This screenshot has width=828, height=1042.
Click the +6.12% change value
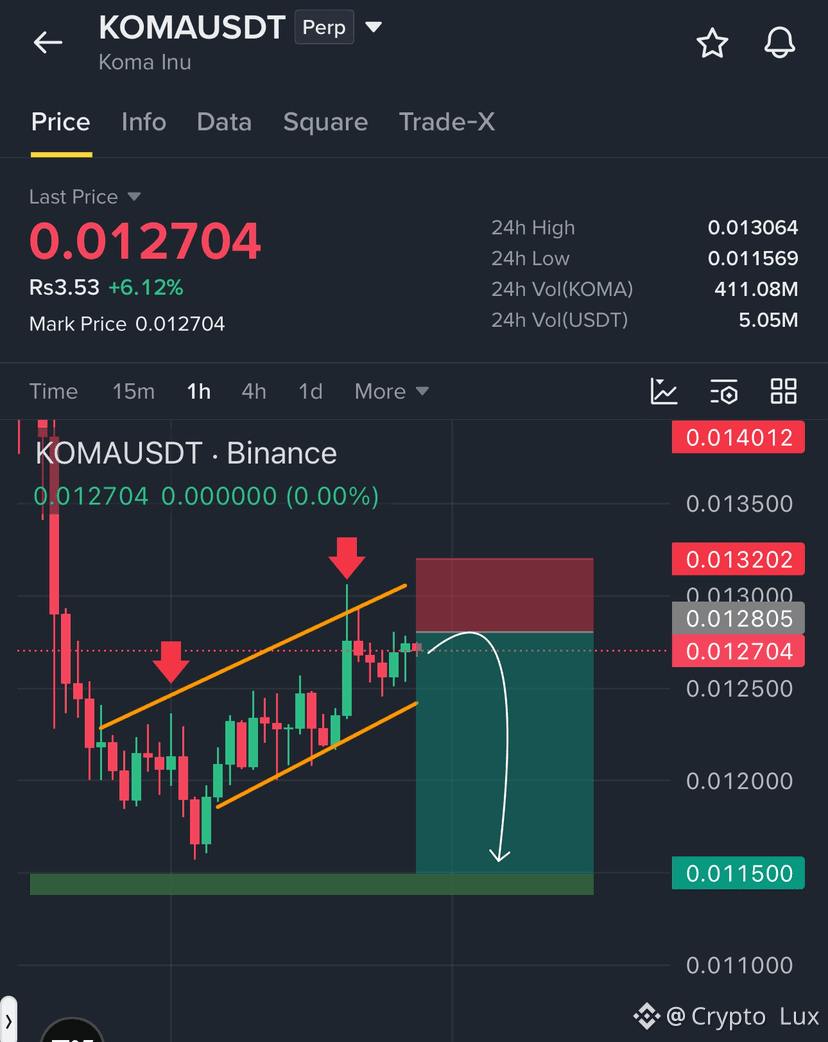[x=146, y=287]
